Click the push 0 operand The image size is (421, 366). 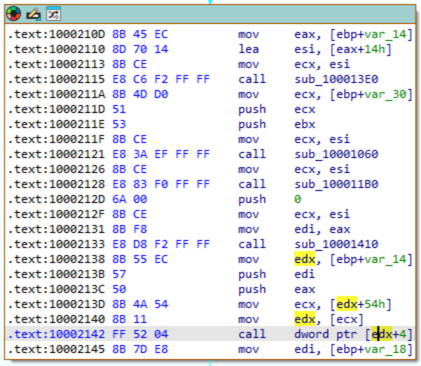click(x=298, y=199)
